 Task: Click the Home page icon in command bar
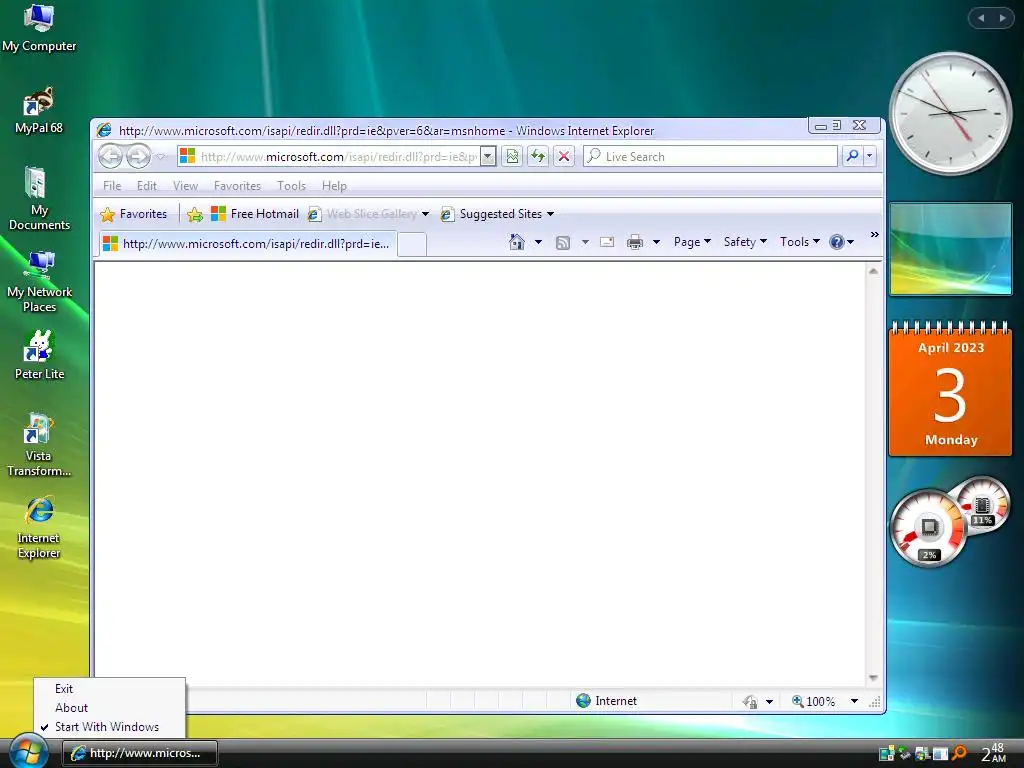click(517, 242)
